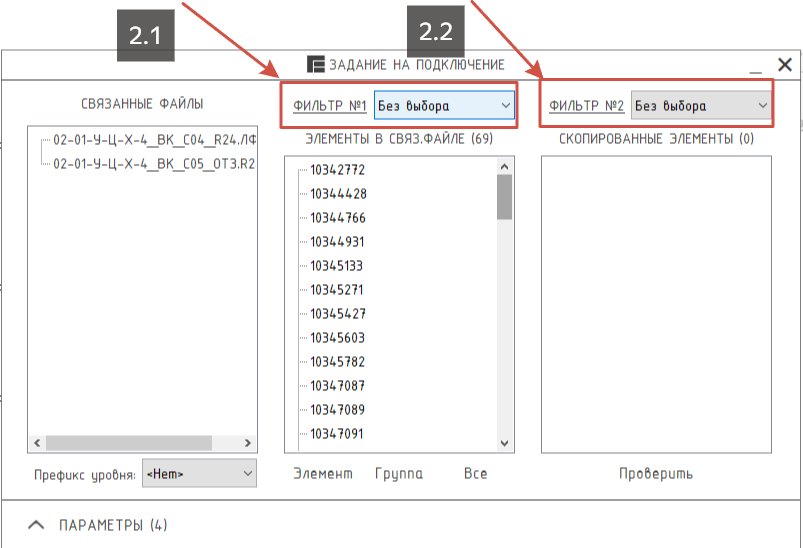The image size is (803, 548).
Task: Expand the ПАРАМЕТРЫ (4) section chevron
Action: point(36,525)
